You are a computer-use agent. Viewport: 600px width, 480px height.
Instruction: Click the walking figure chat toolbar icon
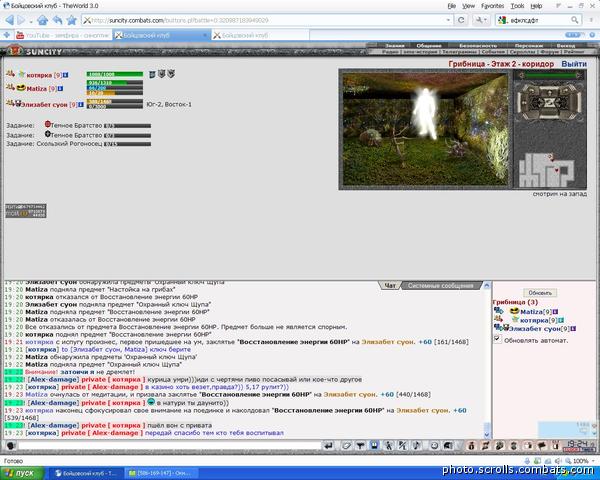coord(388,446)
